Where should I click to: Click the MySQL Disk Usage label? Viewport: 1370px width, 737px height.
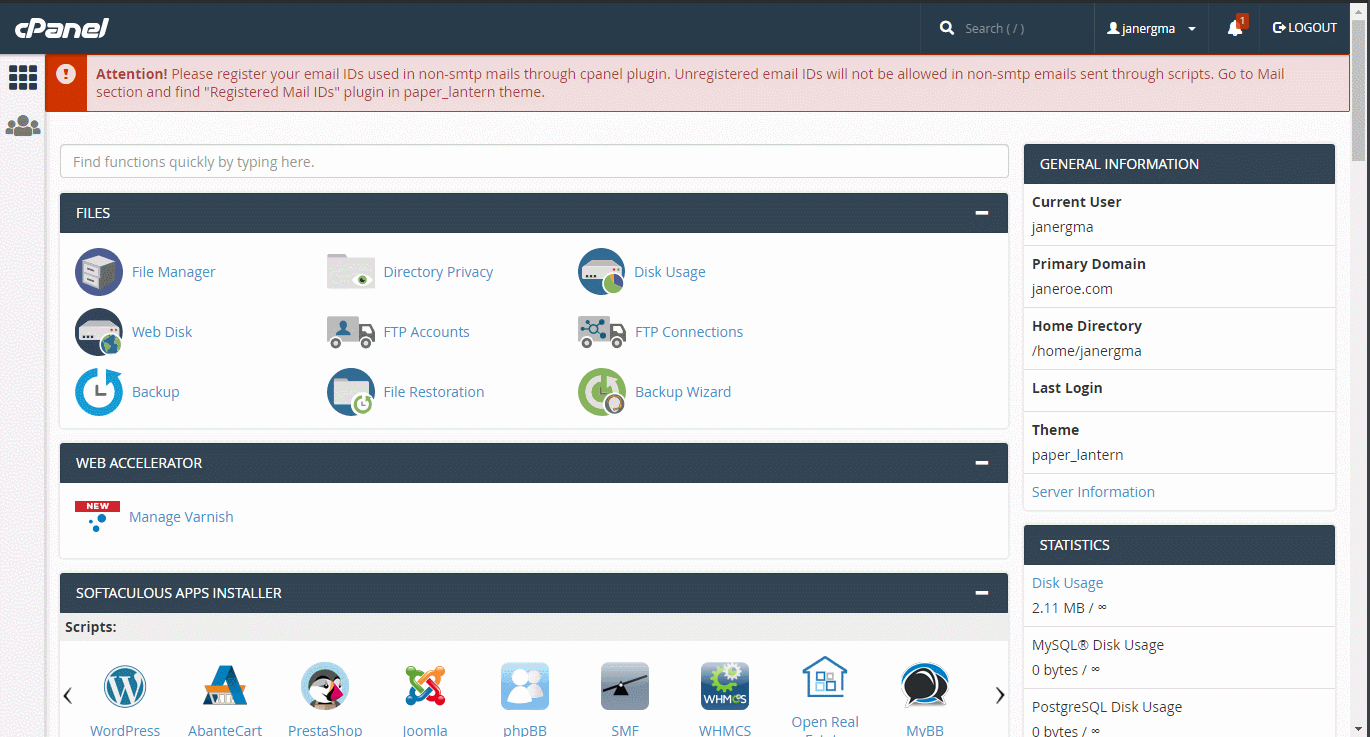click(1098, 645)
